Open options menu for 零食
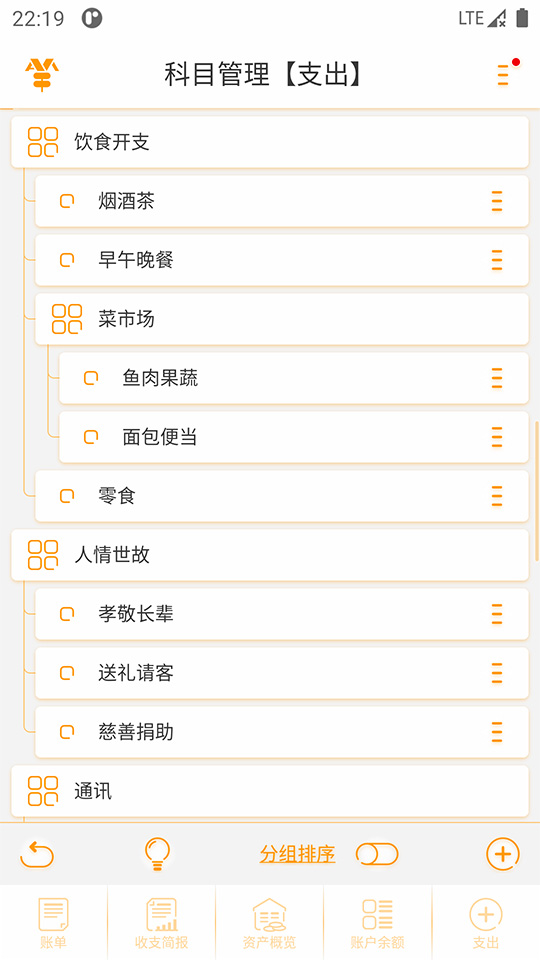 [x=497, y=496]
